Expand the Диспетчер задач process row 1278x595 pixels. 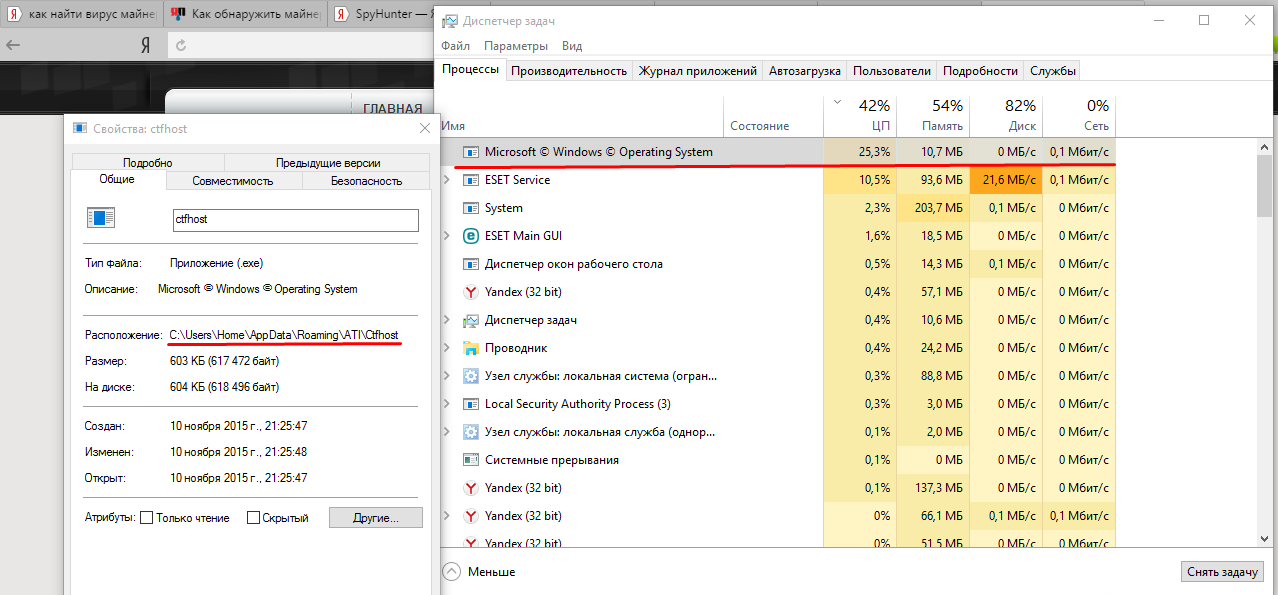[447, 320]
